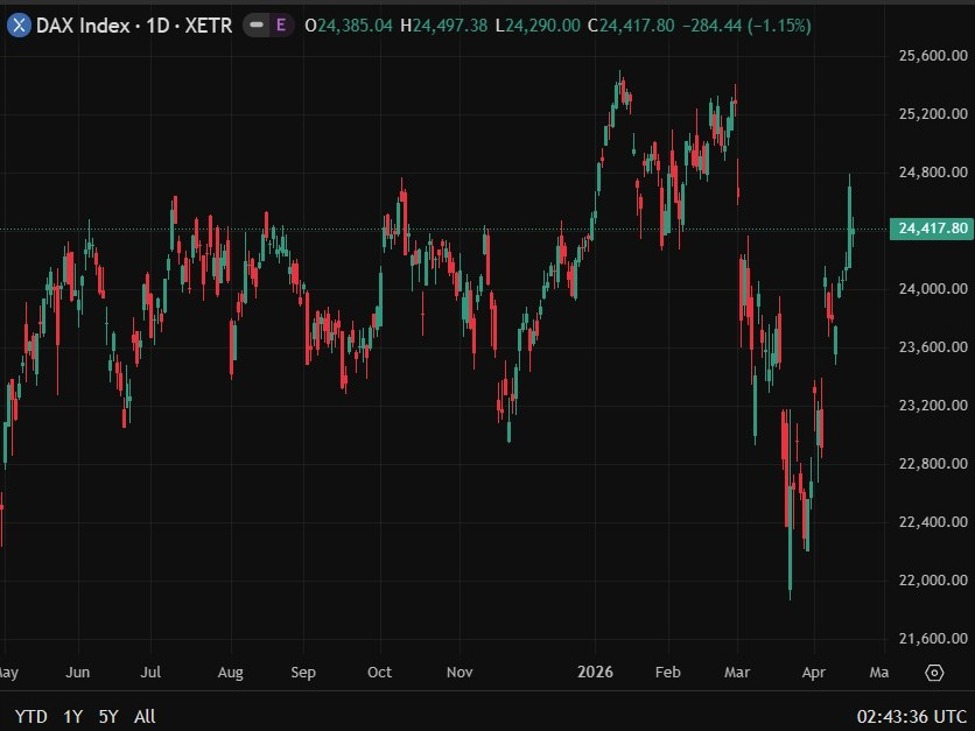
Task: Click the 02:43:36 UTC clock display
Action: 910,717
